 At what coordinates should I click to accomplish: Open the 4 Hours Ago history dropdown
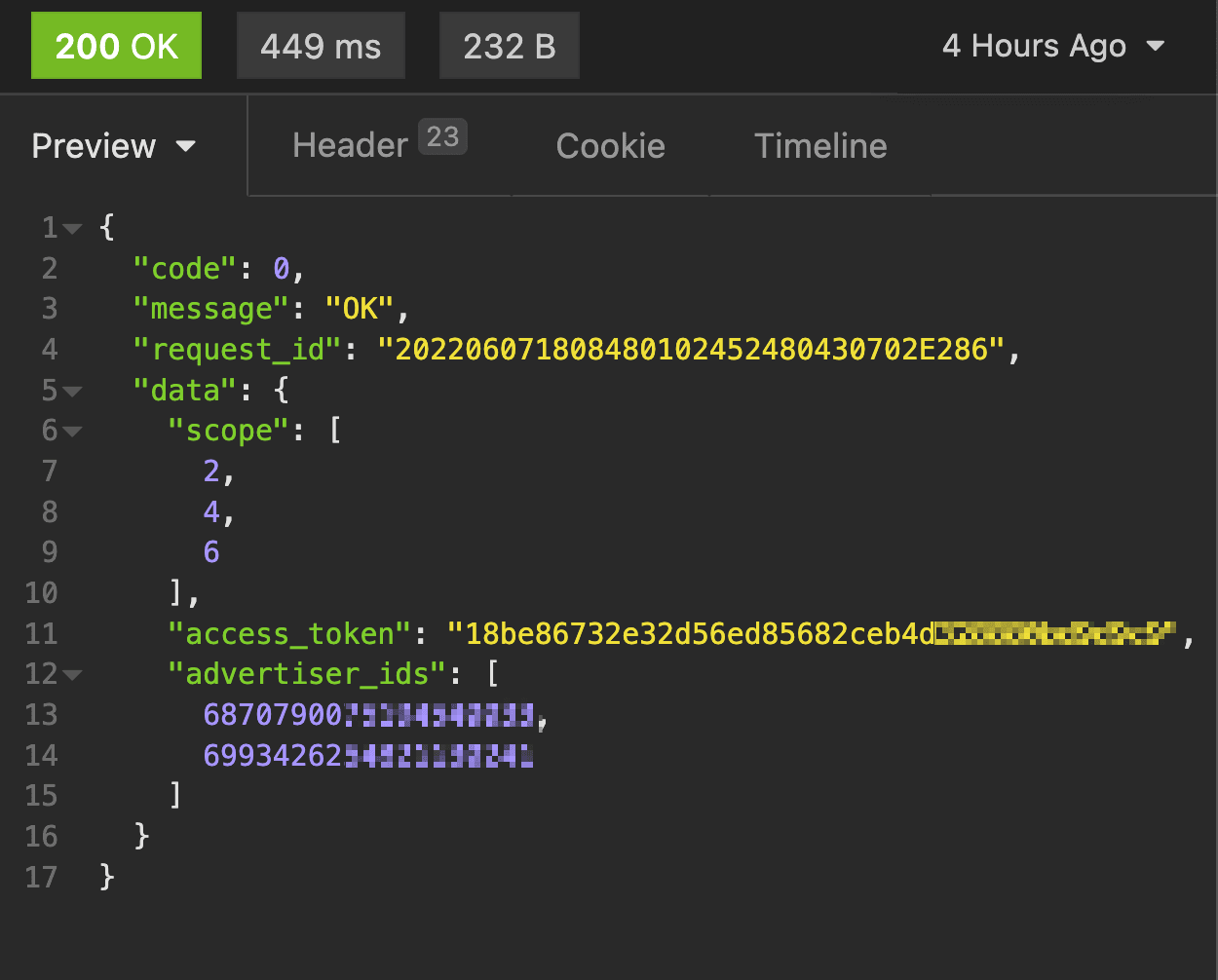pyautogui.click(x=1052, y=46)
